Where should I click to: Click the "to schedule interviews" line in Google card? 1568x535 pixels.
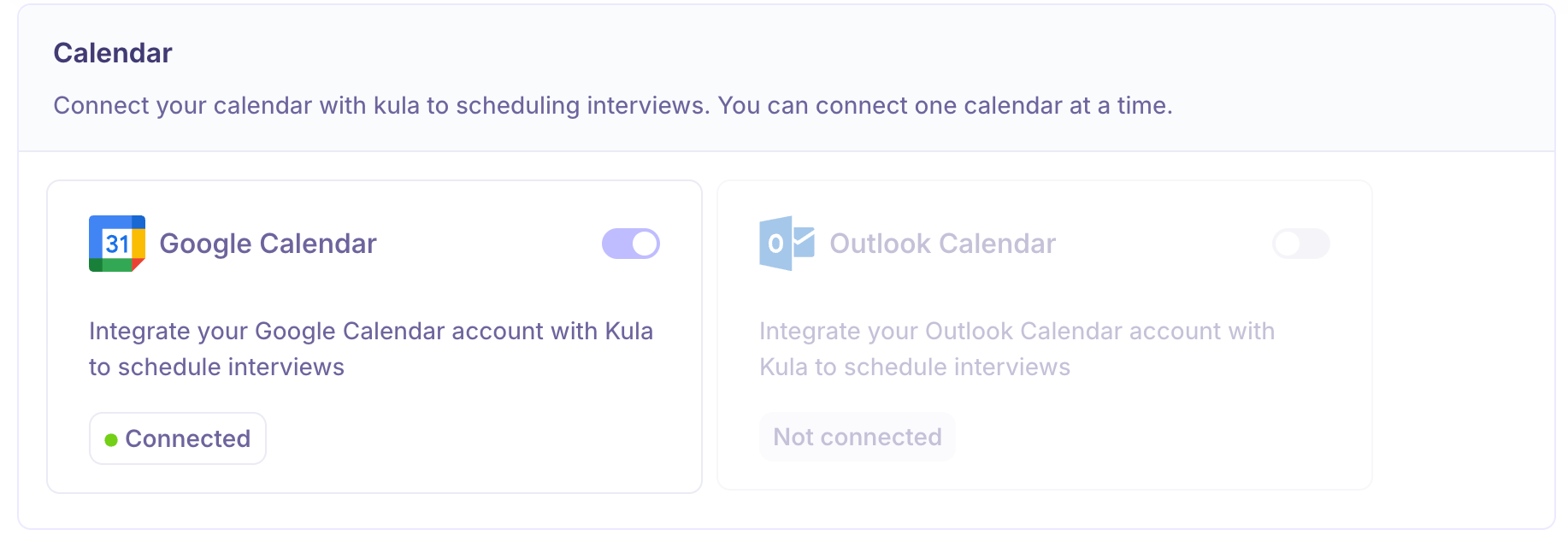click(x=216, y=367)
